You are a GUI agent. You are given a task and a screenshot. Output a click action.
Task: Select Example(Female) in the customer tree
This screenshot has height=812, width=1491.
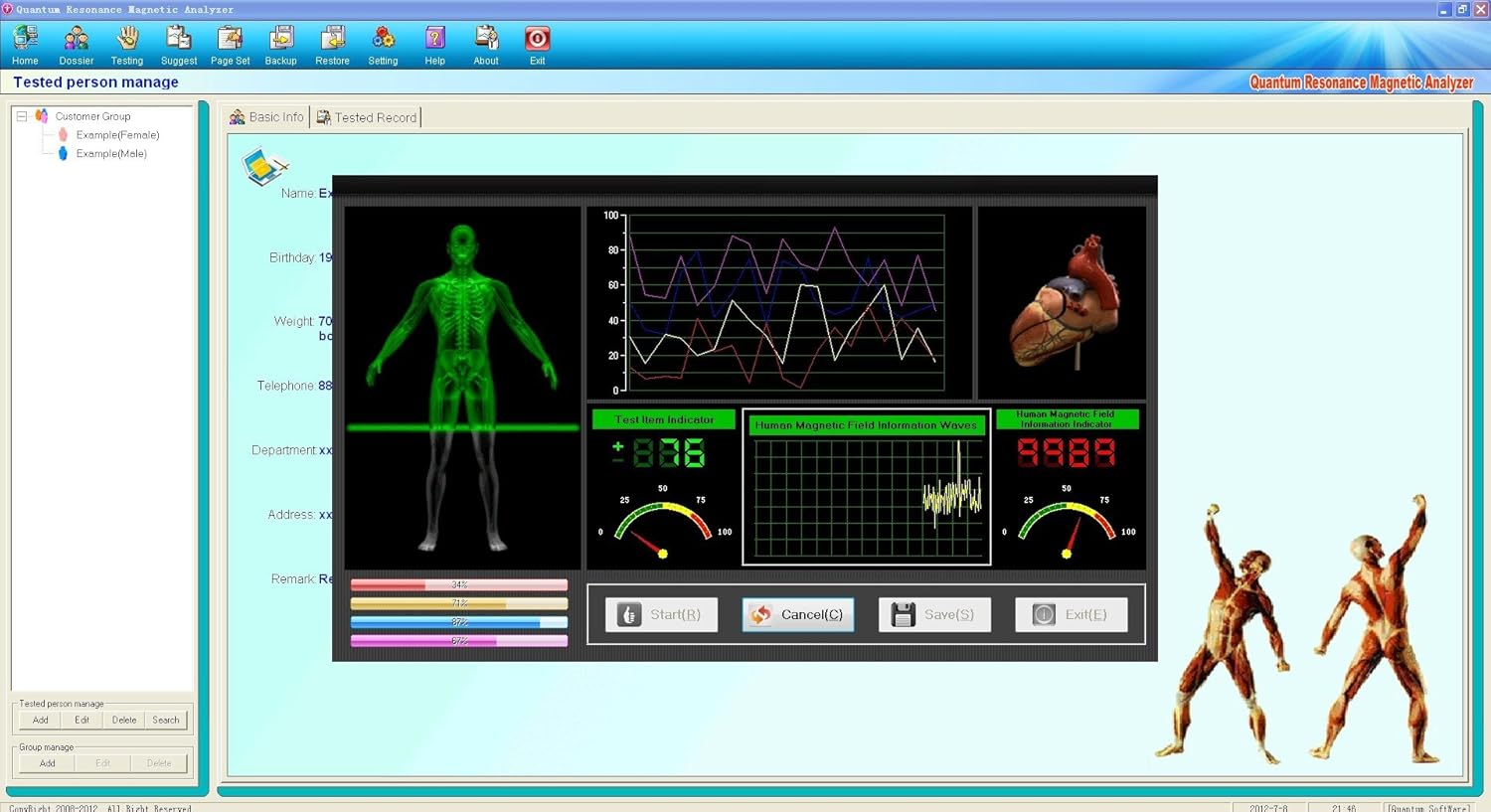[x=117, y=135]
